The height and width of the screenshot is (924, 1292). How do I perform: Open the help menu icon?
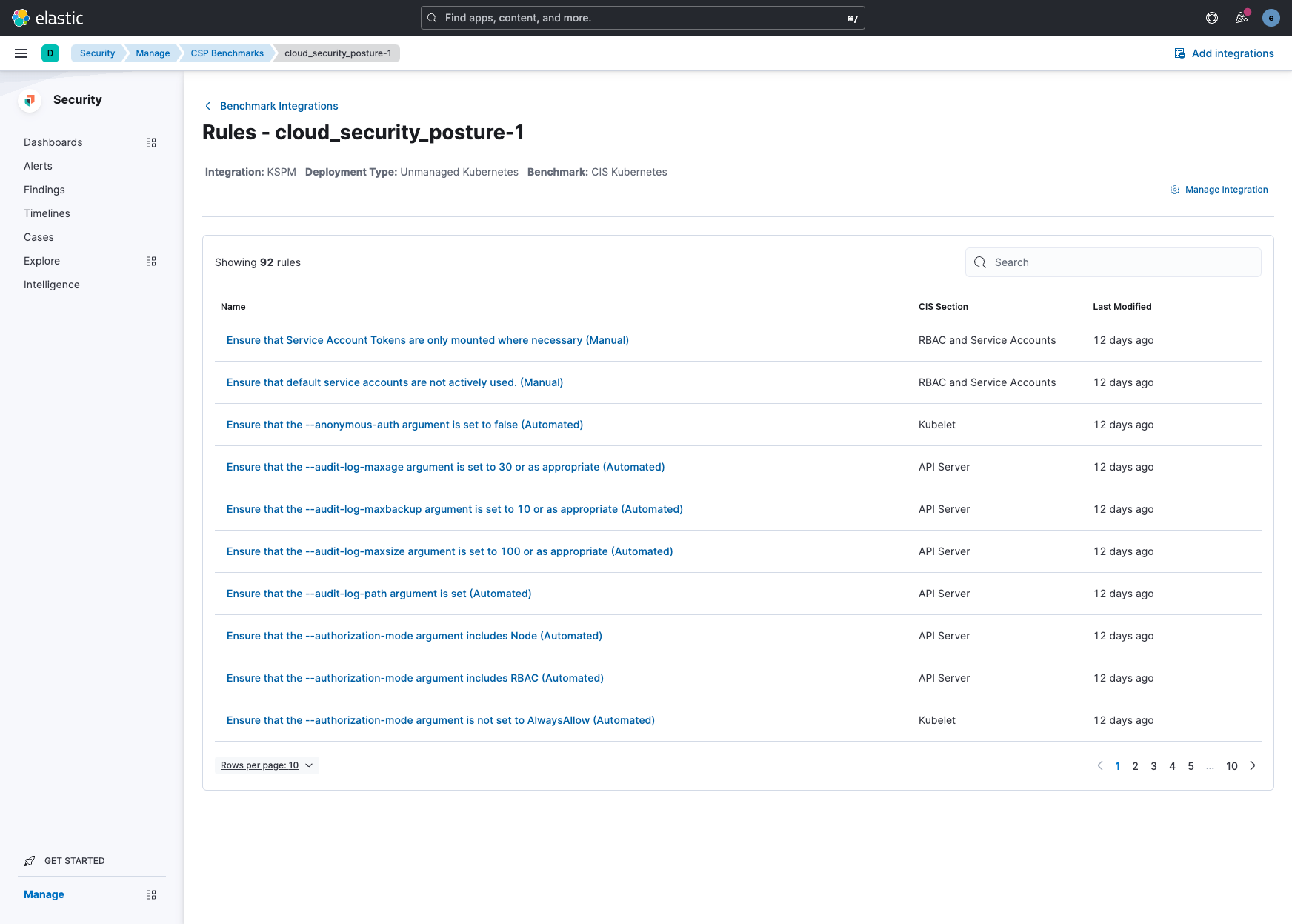tap(1212, 18)
